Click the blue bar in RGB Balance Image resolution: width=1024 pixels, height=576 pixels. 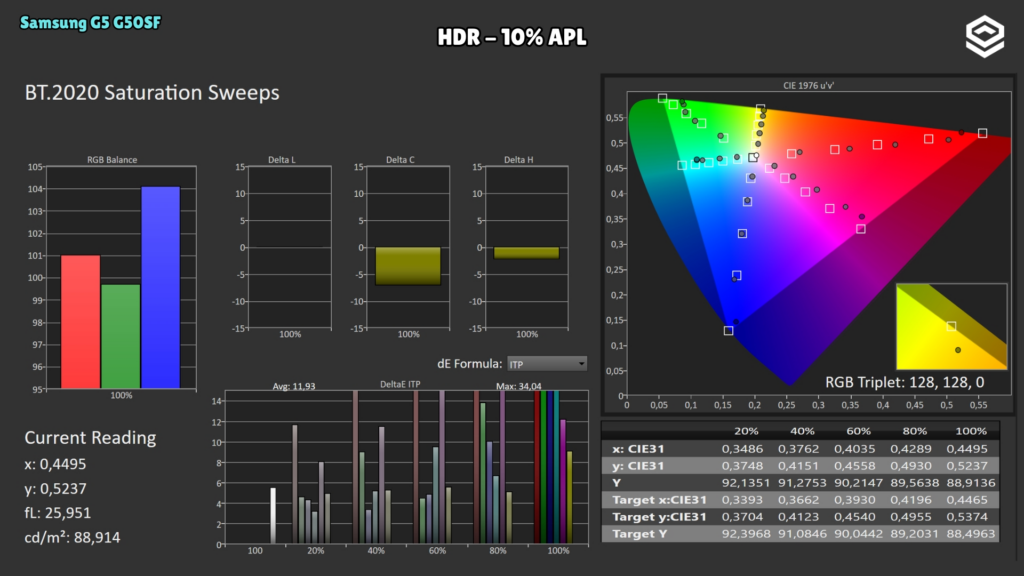161,288
